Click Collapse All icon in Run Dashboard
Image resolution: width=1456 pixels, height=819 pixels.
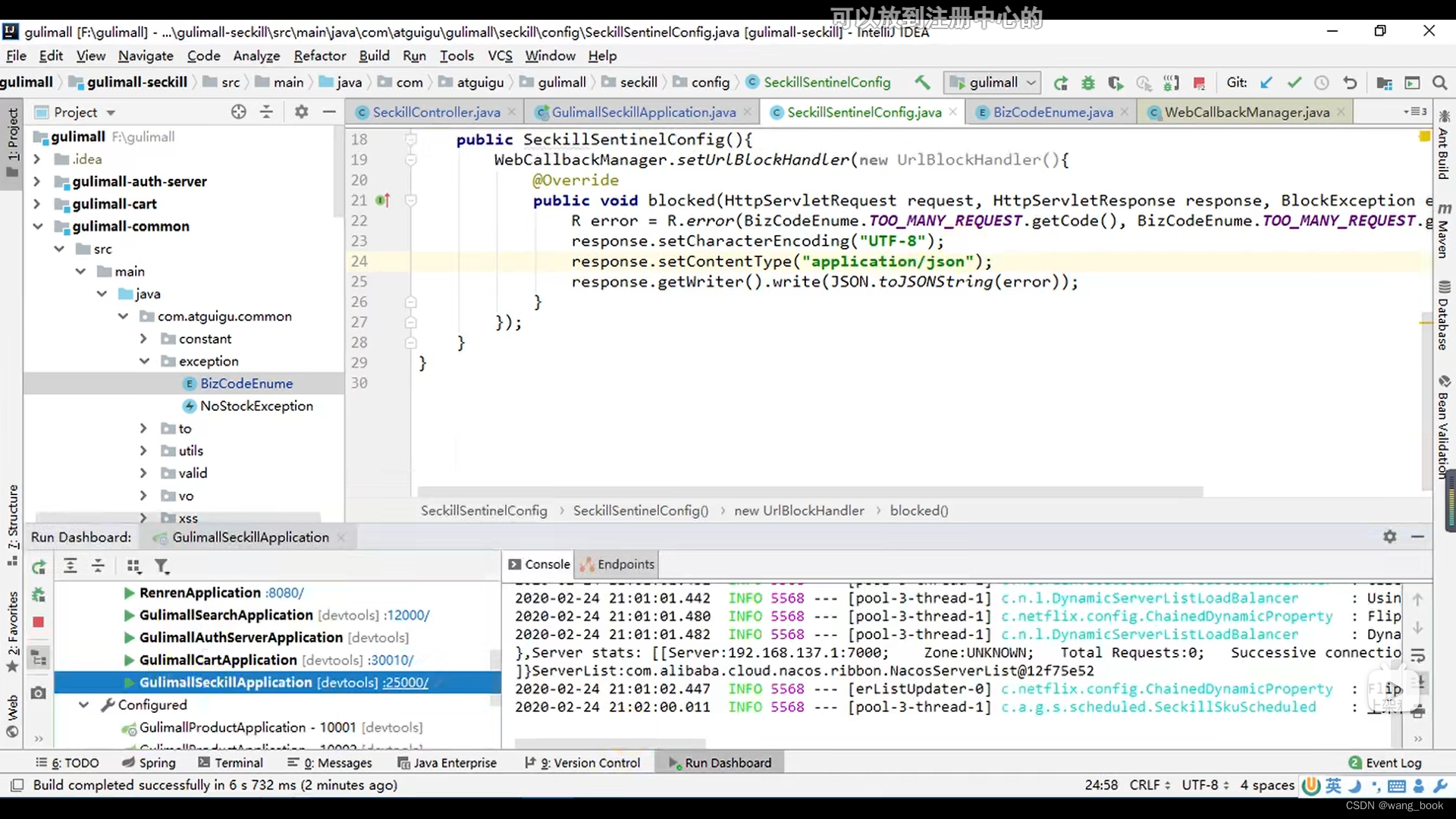[98, 566]
